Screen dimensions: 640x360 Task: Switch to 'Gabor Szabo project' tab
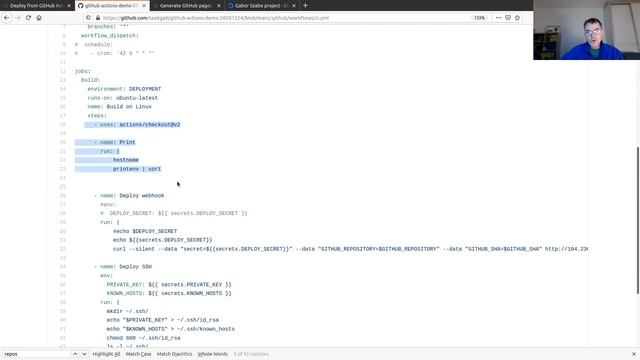point(261,6)
